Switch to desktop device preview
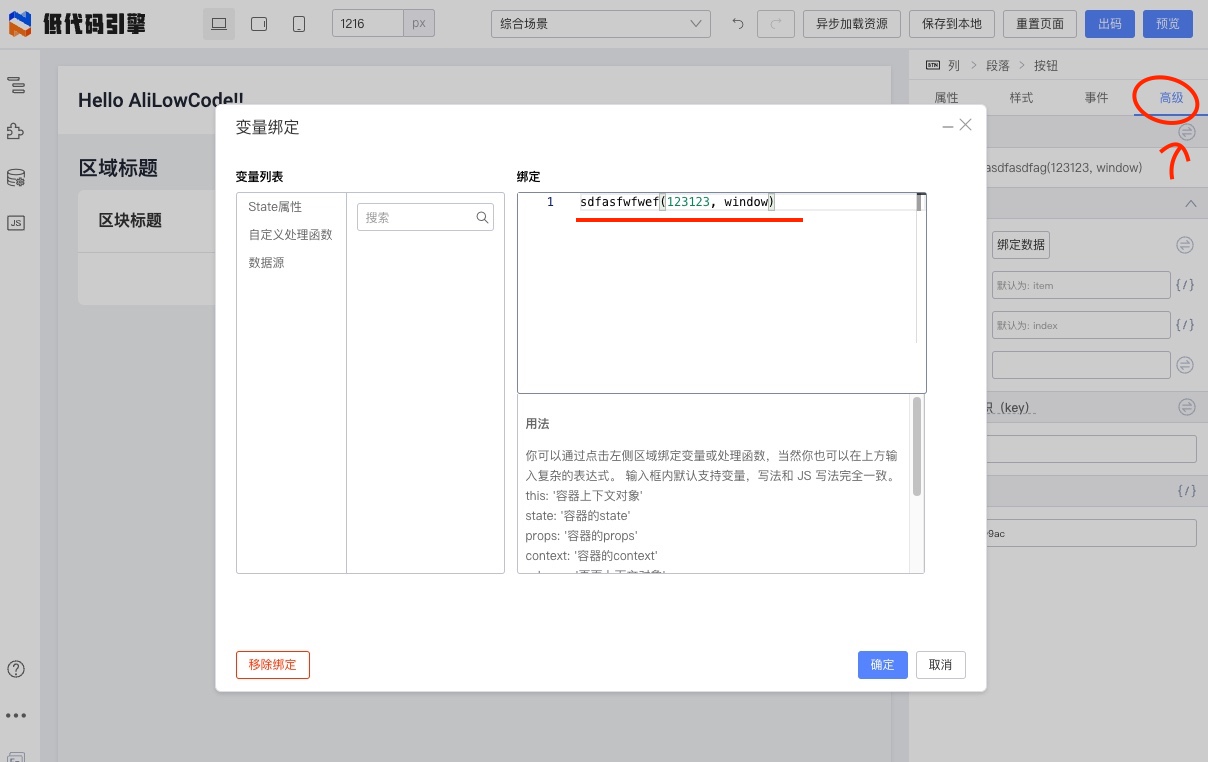The width and height of the screenshot is (1208, 762). point(219,24)
